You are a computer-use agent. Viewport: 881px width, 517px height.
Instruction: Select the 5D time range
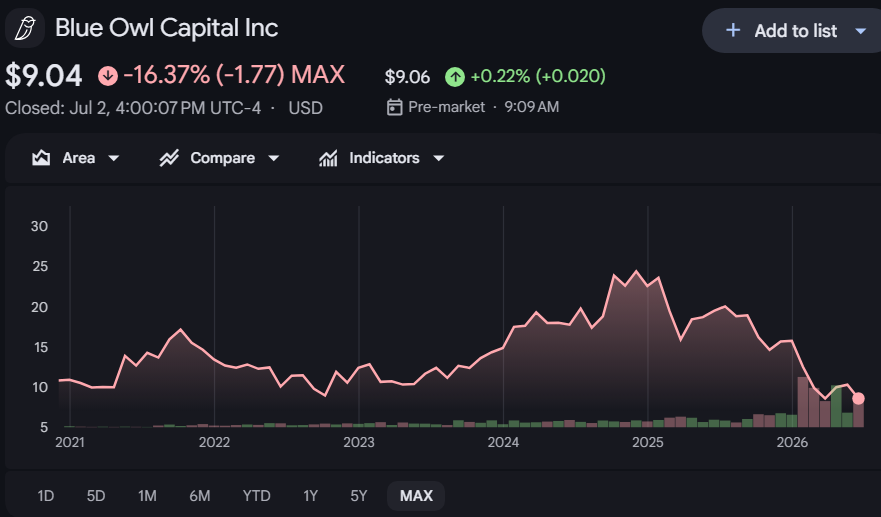[96, 496]
